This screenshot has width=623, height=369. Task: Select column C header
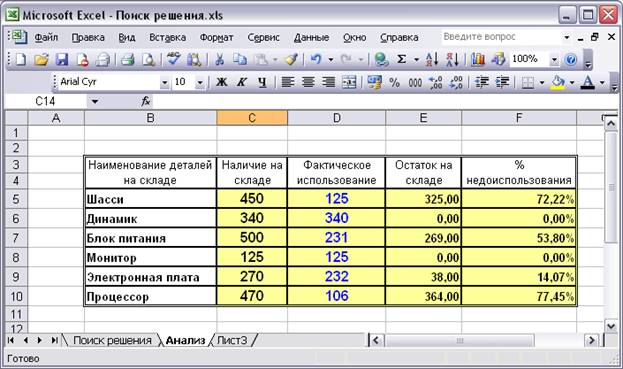pos(252,118)
